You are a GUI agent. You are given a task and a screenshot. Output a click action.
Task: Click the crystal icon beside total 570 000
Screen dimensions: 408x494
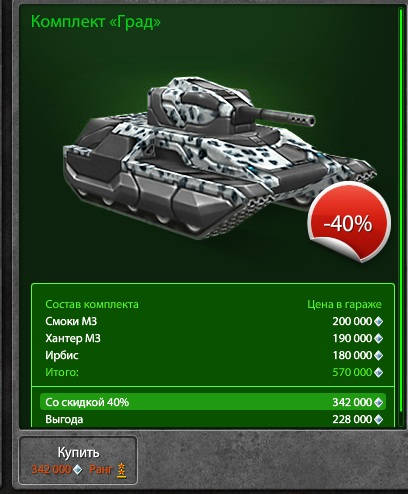pyautogui.click(x=378, y=373)
